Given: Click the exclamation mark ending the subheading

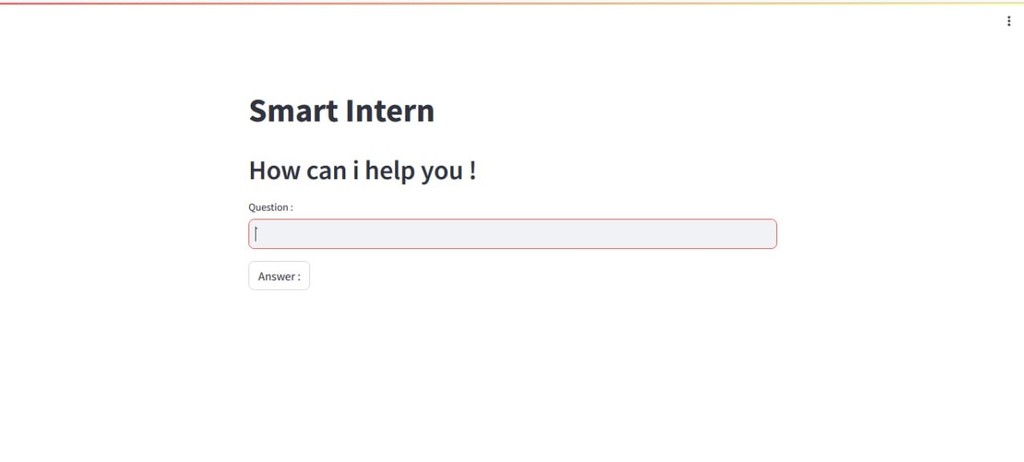Looking at the screenshot, I should coord(472,171).
